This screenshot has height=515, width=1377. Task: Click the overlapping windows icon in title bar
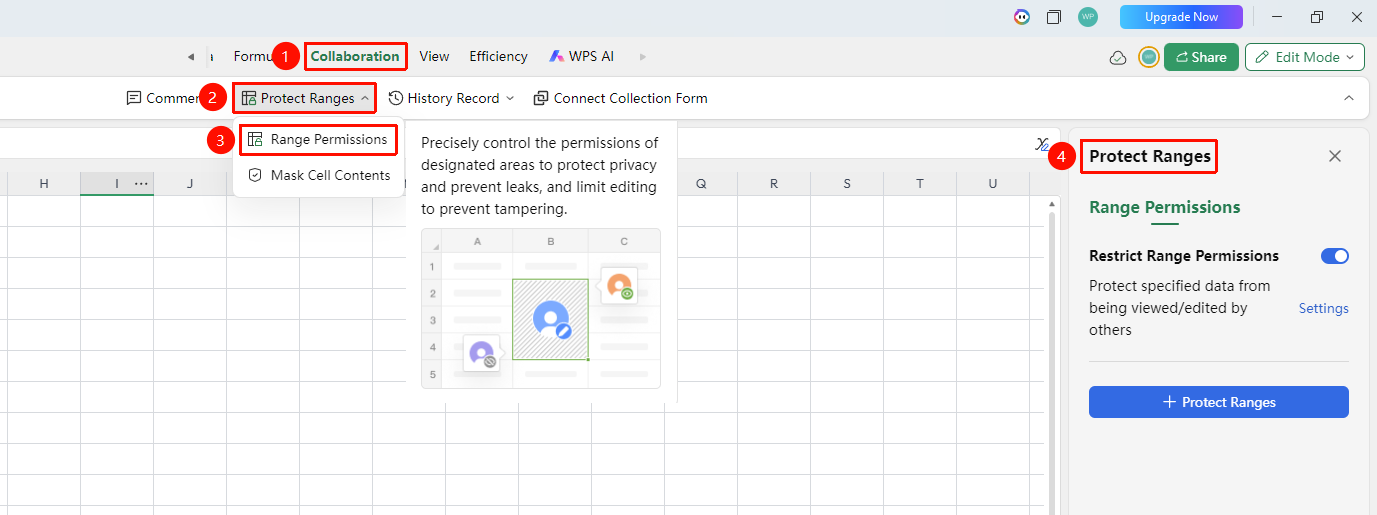[x=1054, y=17]
